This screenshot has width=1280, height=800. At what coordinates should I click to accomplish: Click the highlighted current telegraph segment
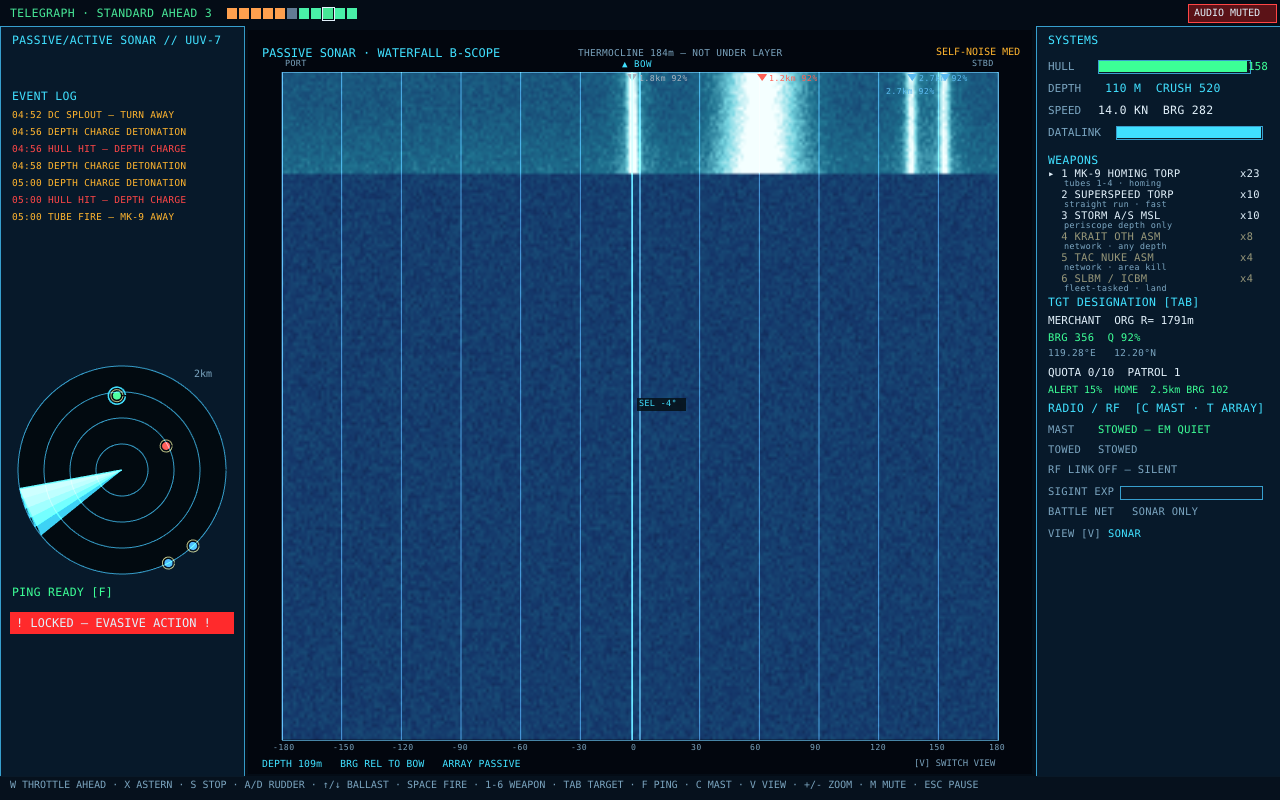tap(328, 14)
